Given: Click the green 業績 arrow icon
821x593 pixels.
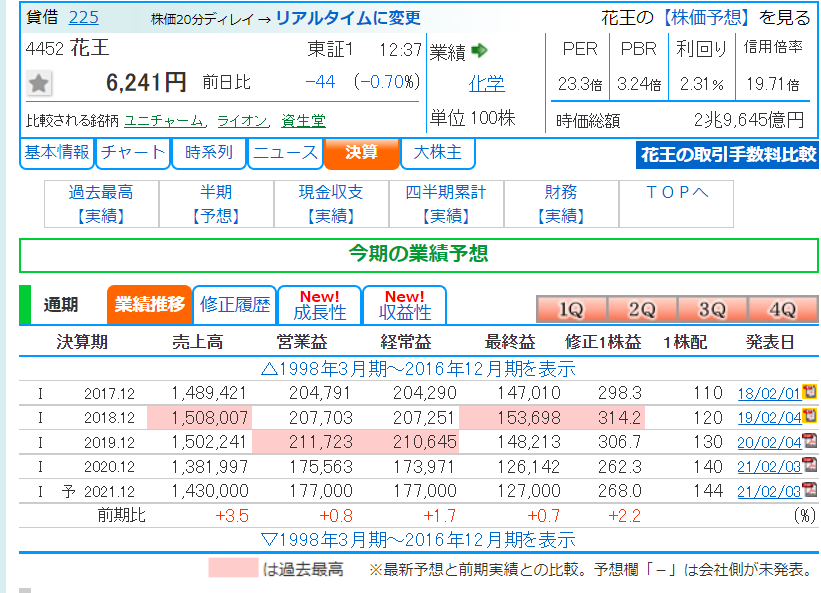Looking at the screenshot, I should (479, 51).
